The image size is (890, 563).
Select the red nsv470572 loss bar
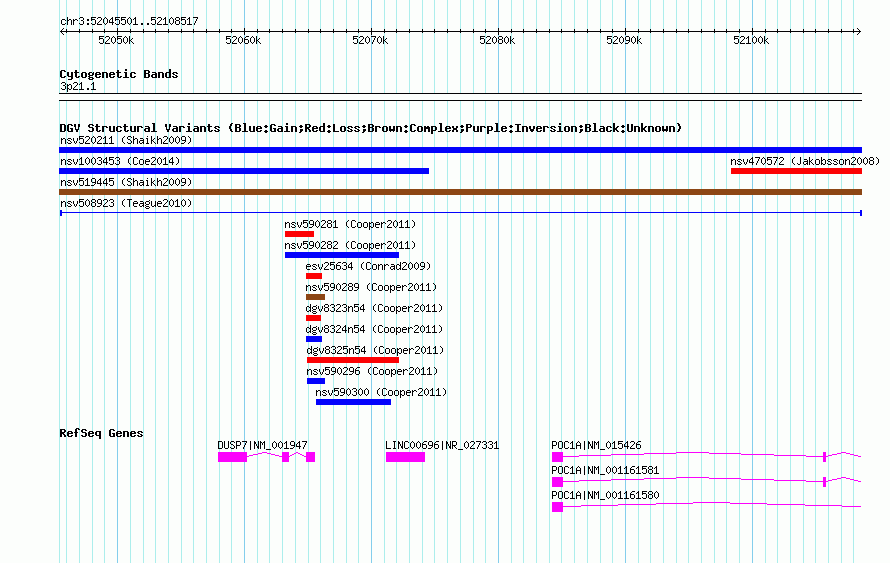(796, 171)
